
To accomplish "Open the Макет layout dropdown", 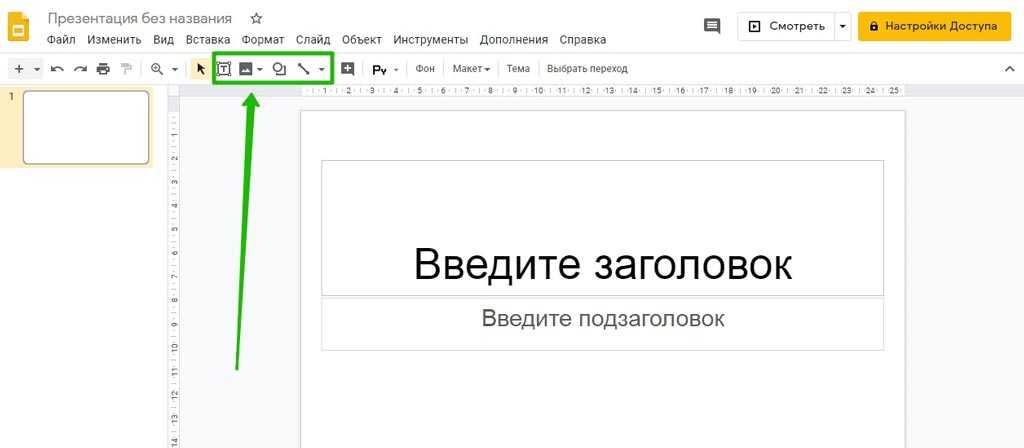I will pos(471,69).
